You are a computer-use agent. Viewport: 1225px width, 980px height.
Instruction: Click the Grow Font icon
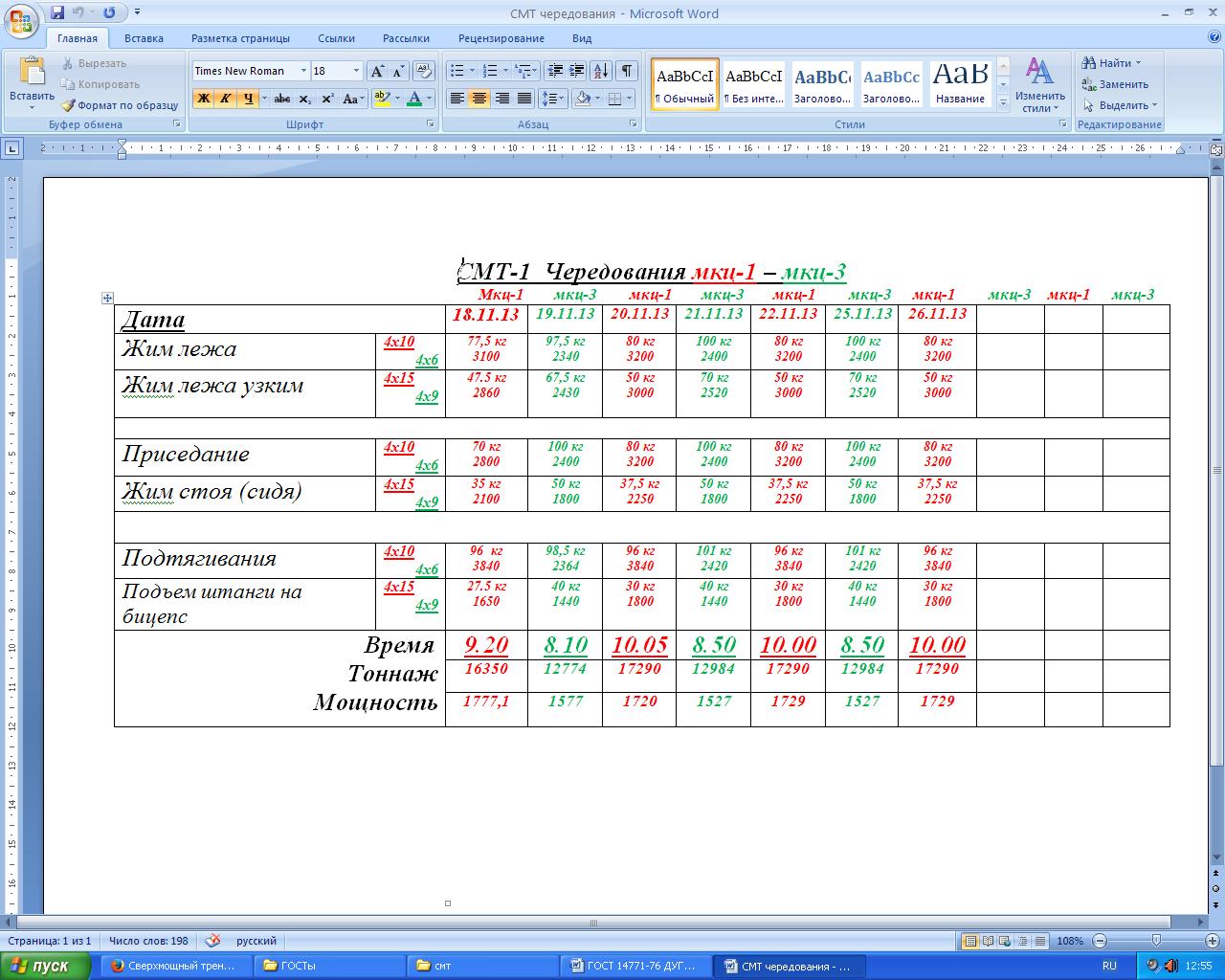pos(377,71)
